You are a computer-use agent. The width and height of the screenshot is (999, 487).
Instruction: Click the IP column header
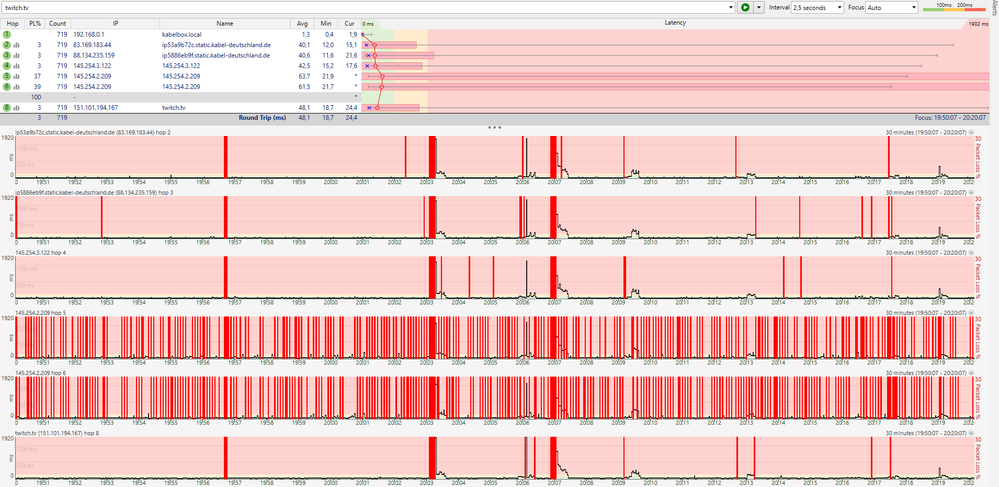click(115, 23)
